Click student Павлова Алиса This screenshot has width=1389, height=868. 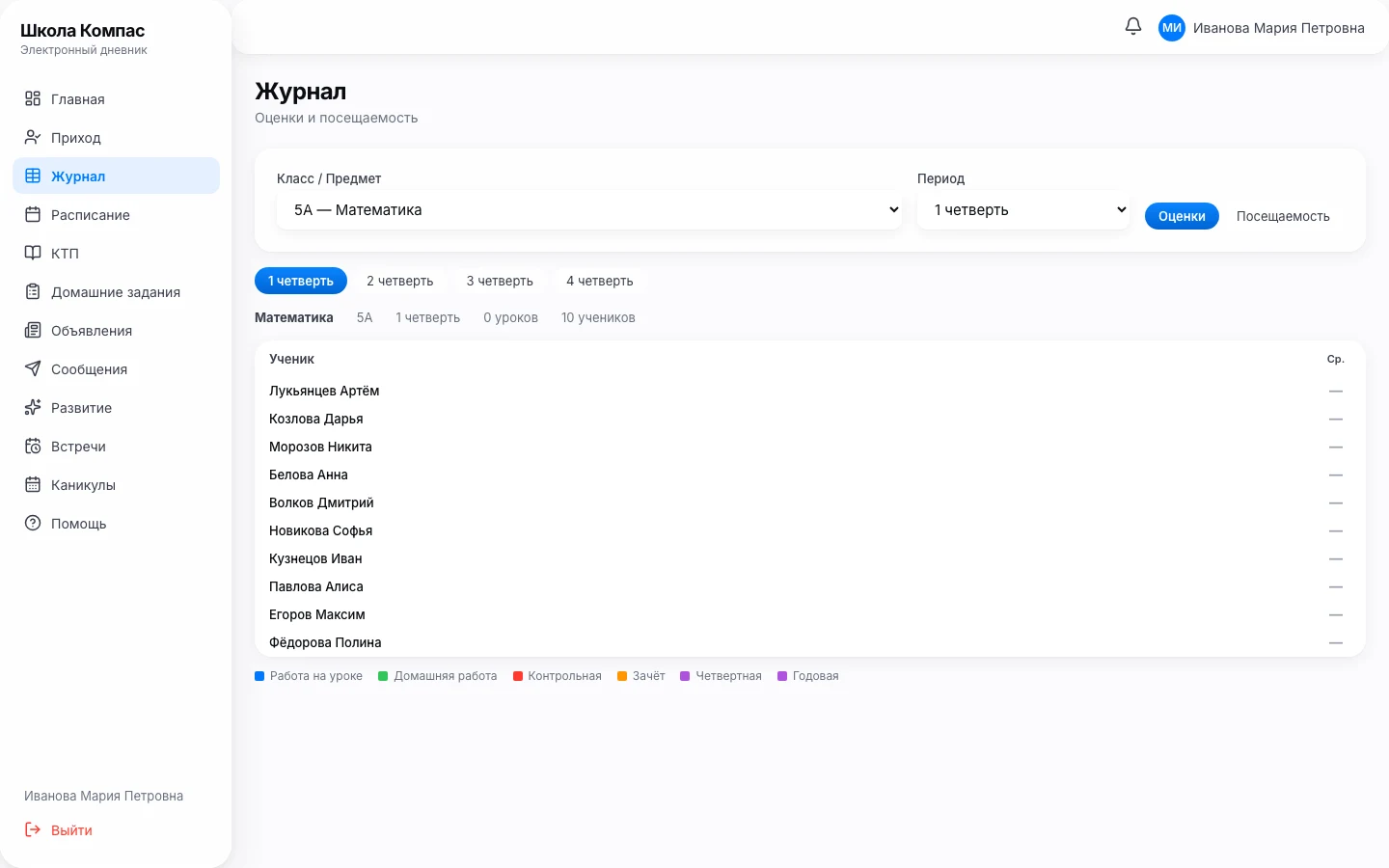coord(316,586)
